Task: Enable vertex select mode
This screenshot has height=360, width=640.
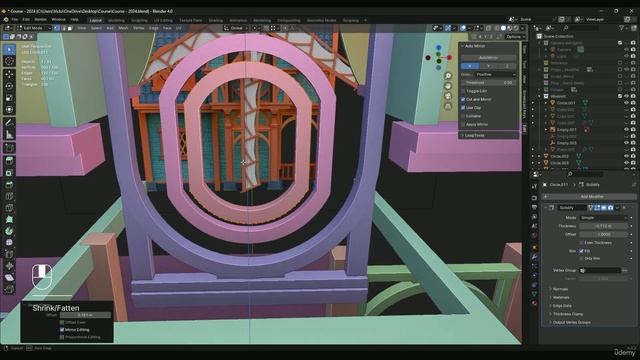Action: click(57, 28)
